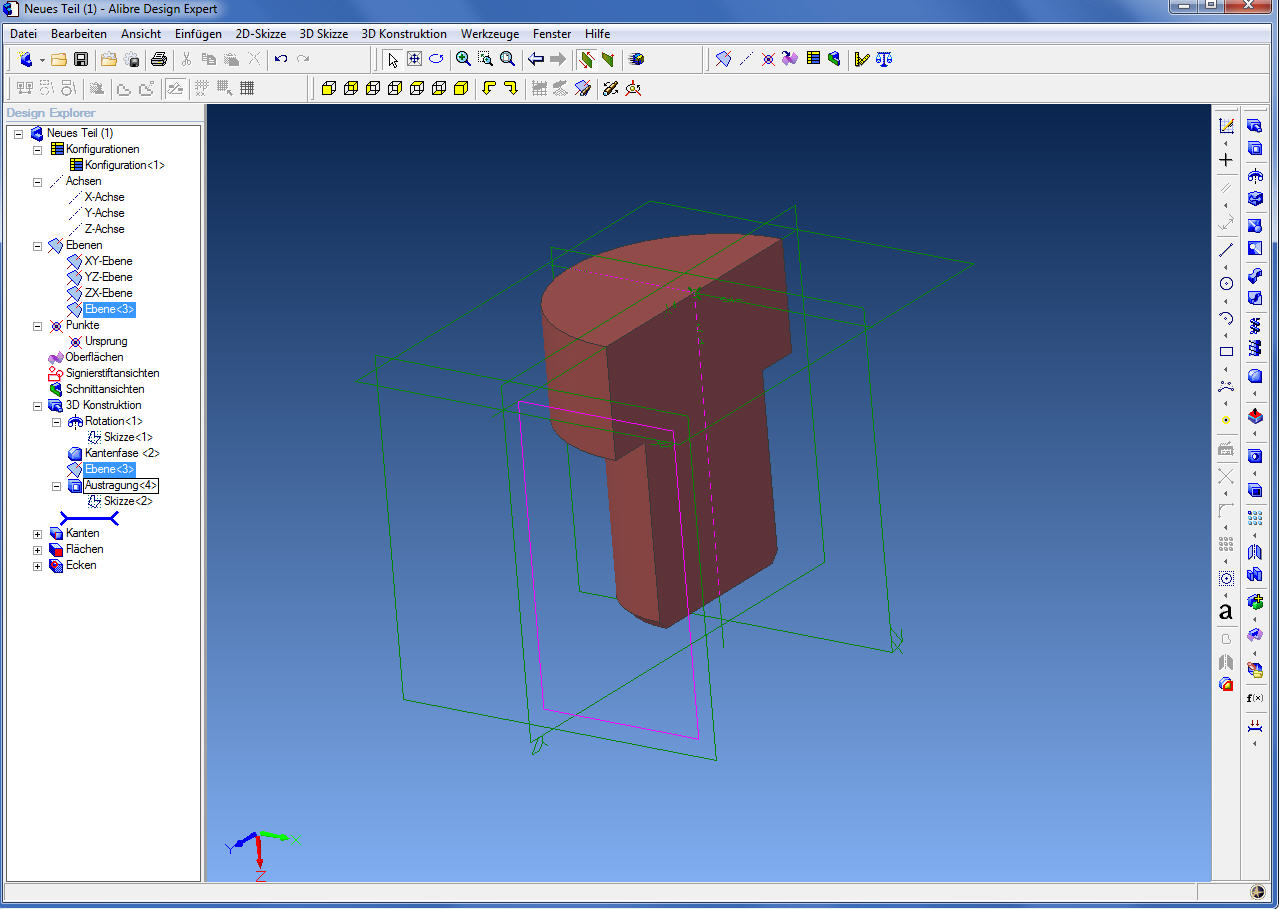
Task: Select the Circle sketch tool in sidebar
Action: click(1226, 283)
